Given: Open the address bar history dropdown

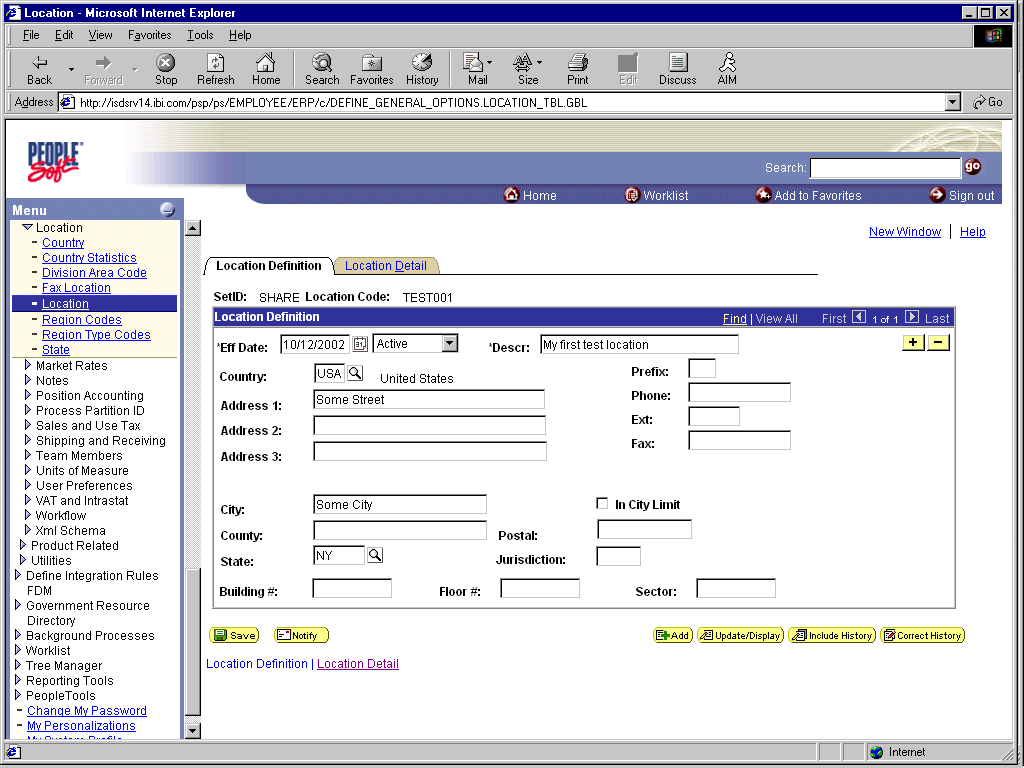Looking at the screenshot, I should (953, 101).
